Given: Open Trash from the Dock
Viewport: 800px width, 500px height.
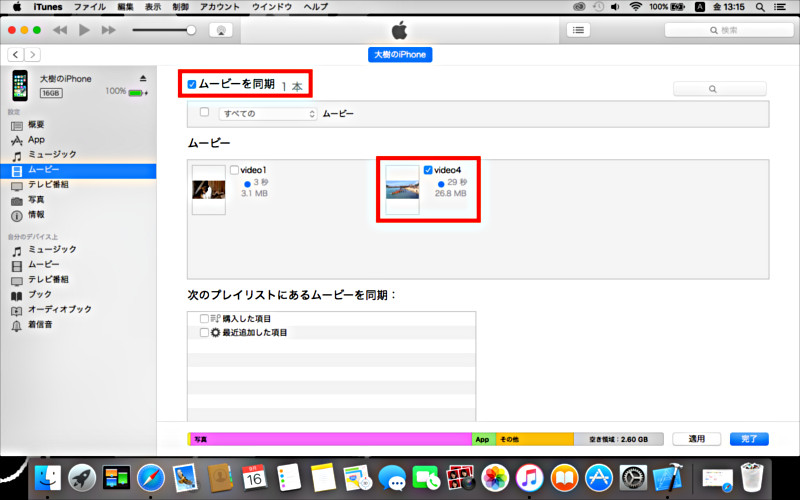Looking at the screenshot, I should [752, 478].
